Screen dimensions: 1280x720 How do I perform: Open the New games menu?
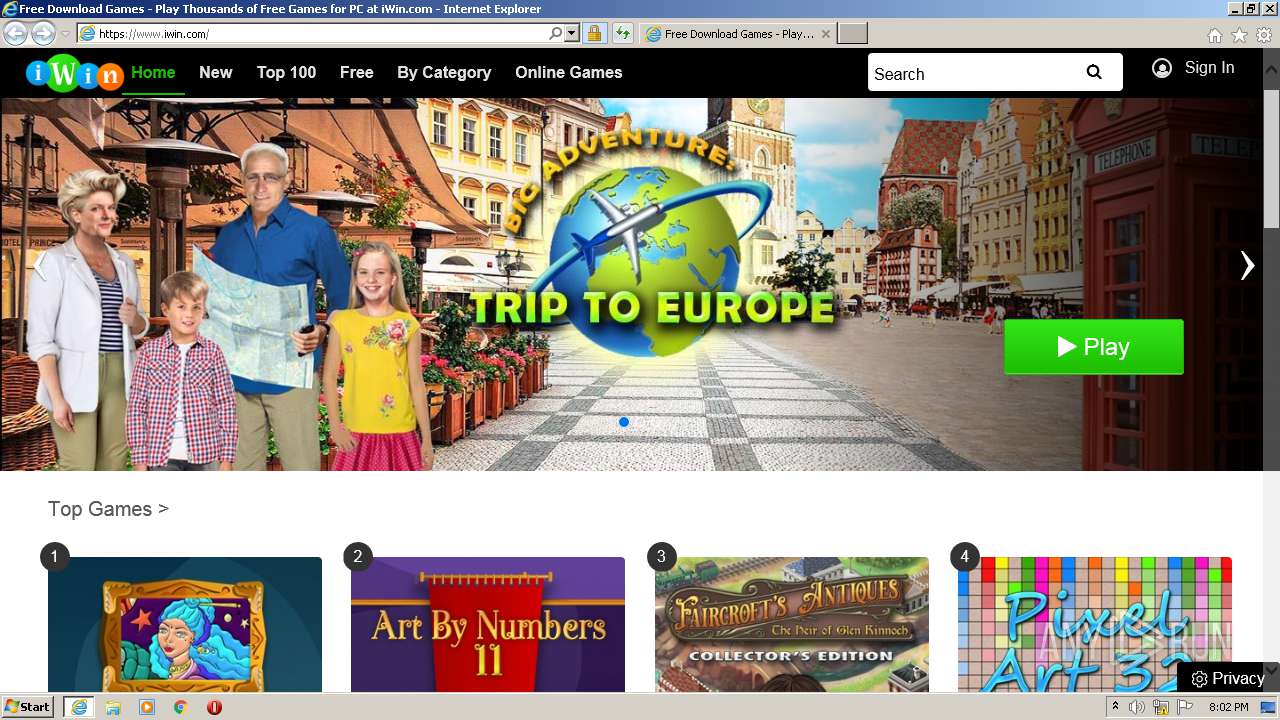[x=215, y=72]
